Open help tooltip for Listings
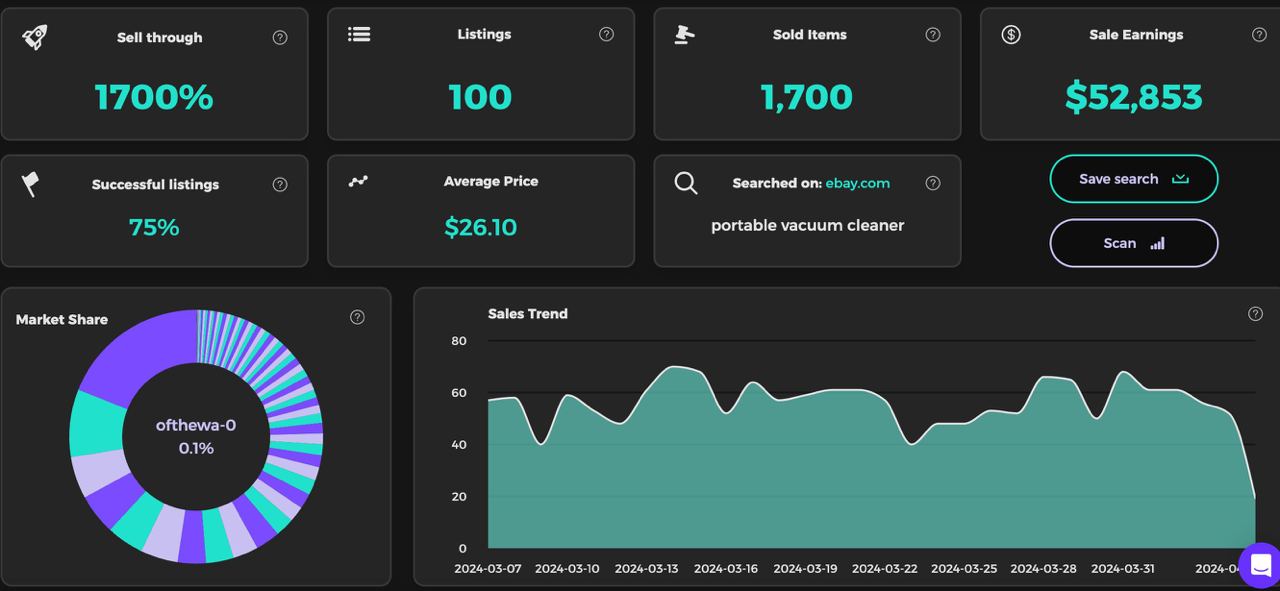 (x=606, y=34)
